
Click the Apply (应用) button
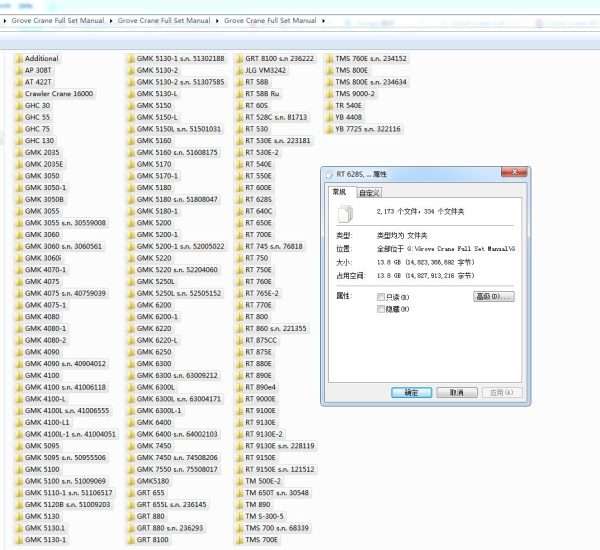click(x=502, y=392)
